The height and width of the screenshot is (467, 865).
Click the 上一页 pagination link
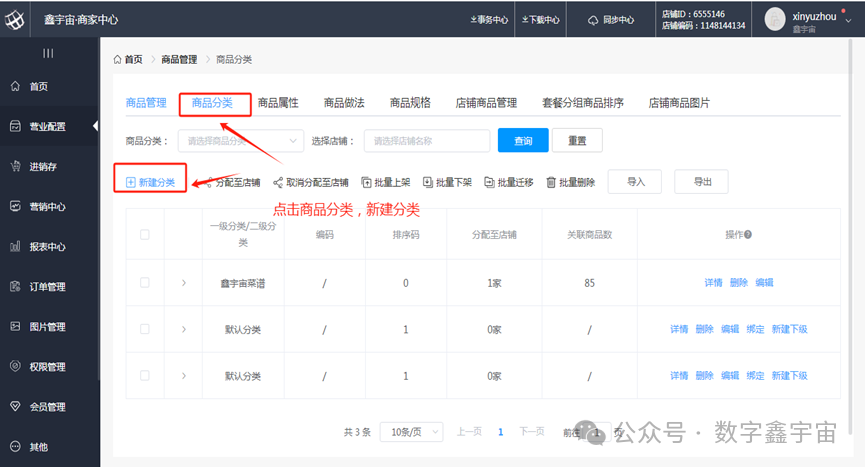469,432
